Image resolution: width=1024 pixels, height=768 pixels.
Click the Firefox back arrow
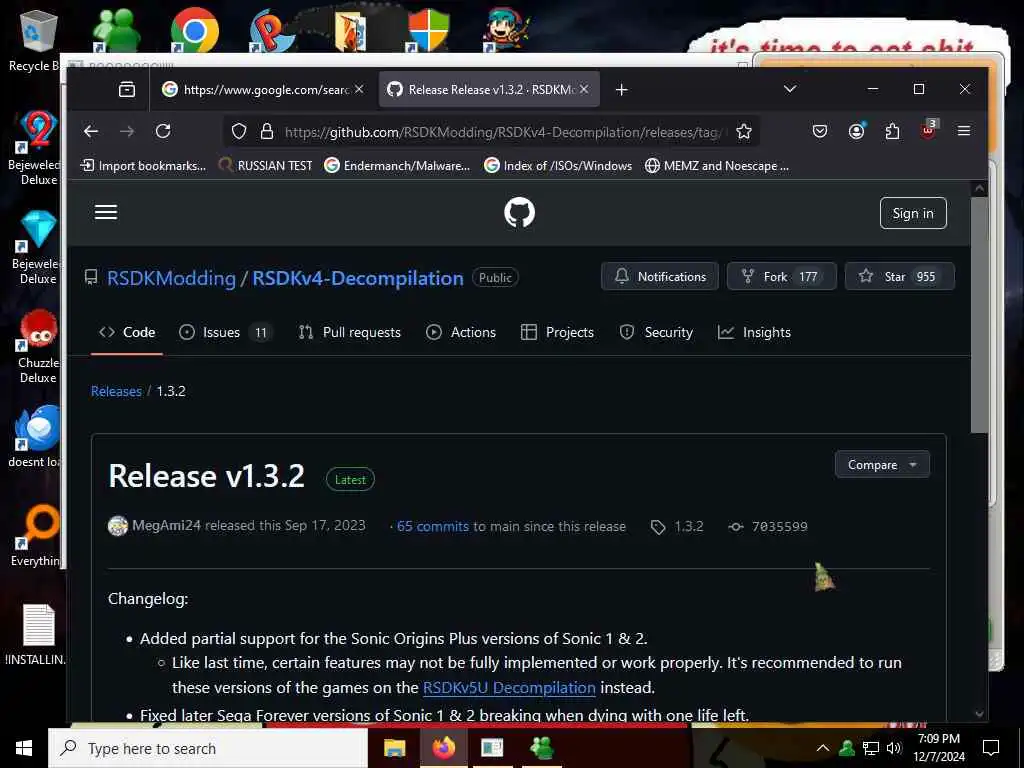tap(91, 131)
